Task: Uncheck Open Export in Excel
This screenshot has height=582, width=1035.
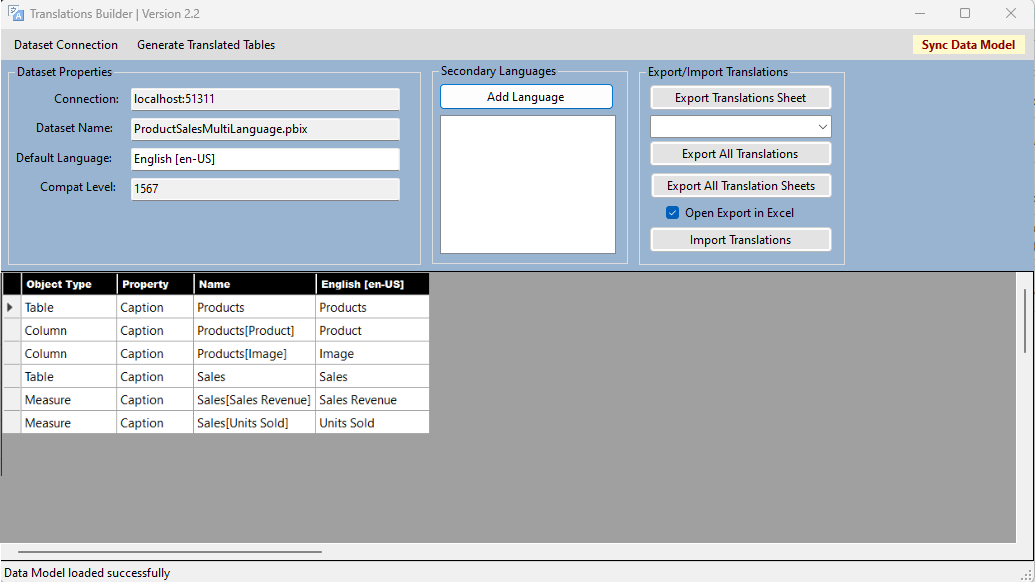Action: click(x=672, y=212)
